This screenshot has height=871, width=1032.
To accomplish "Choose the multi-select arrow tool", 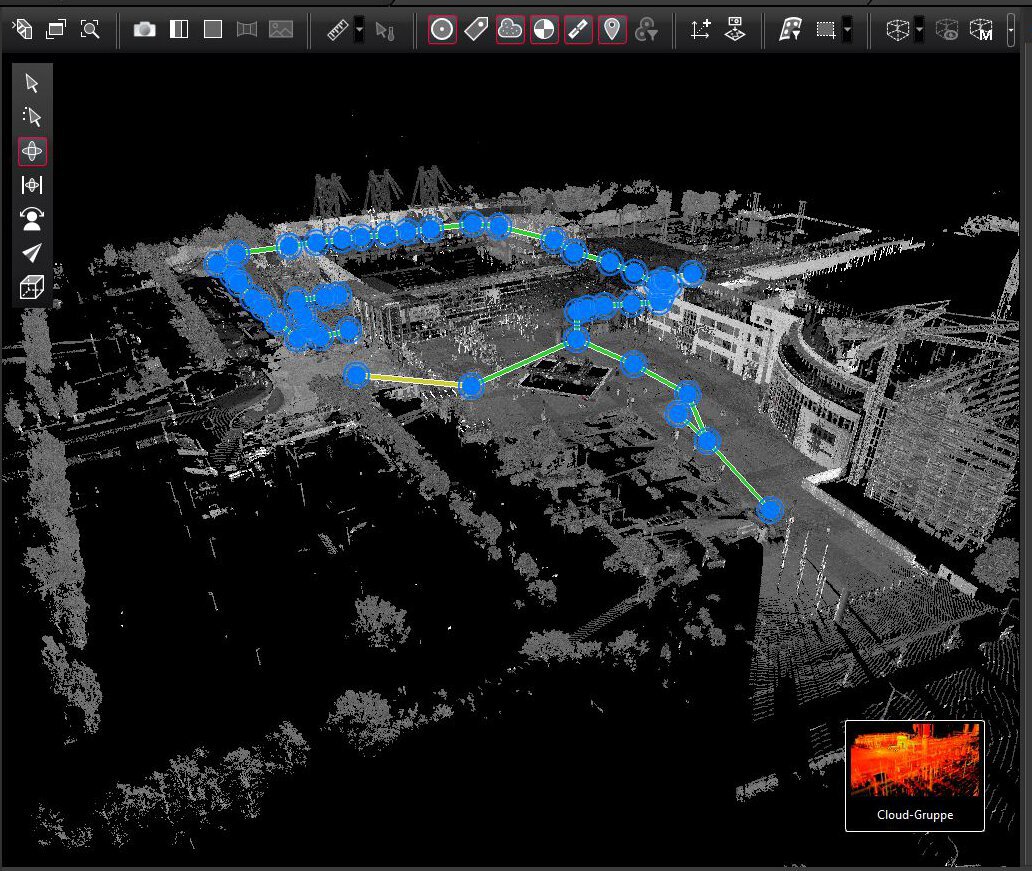I will coord(32,117).
